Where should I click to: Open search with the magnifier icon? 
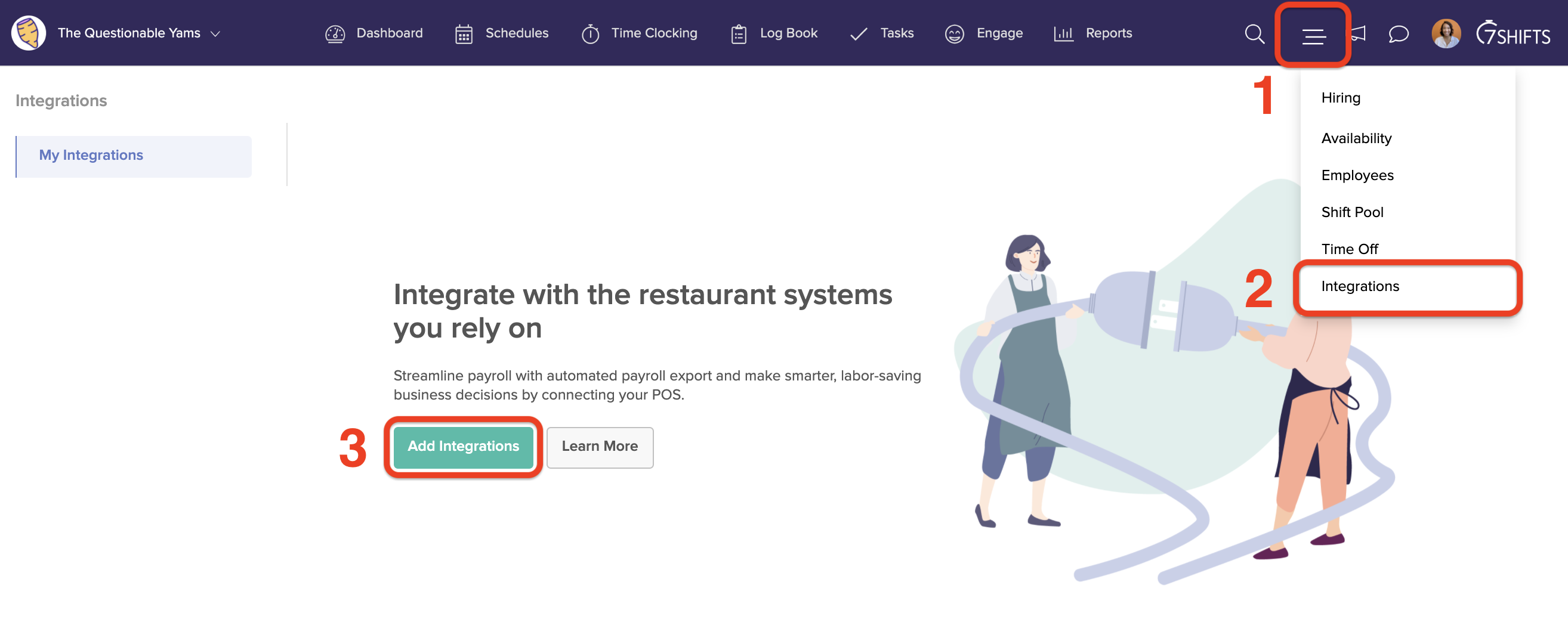coord(1255,34)
